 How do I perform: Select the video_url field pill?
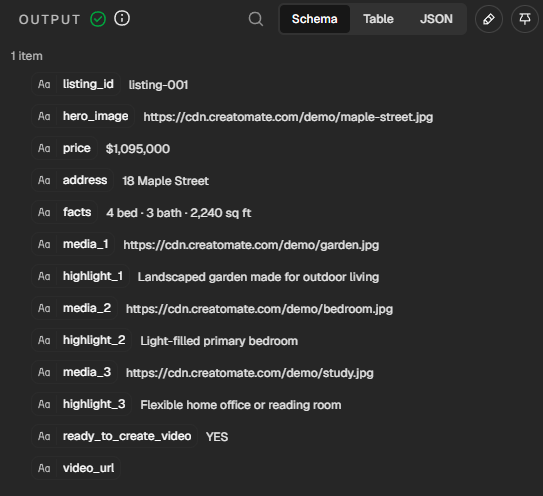click(x=76, y=468)
